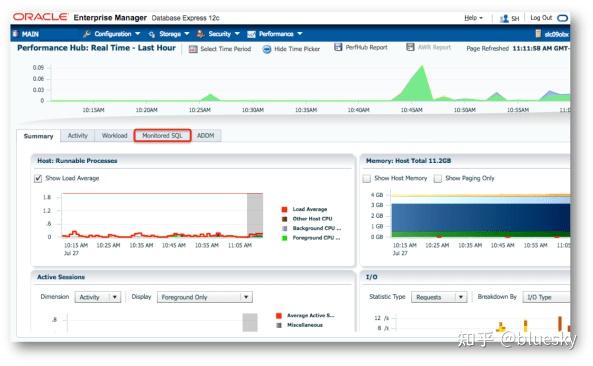Viewport: 593px width, 366px height.
Task: Open the Breakdown By I/O Type dropdown
Action: (x=546, y=297)
